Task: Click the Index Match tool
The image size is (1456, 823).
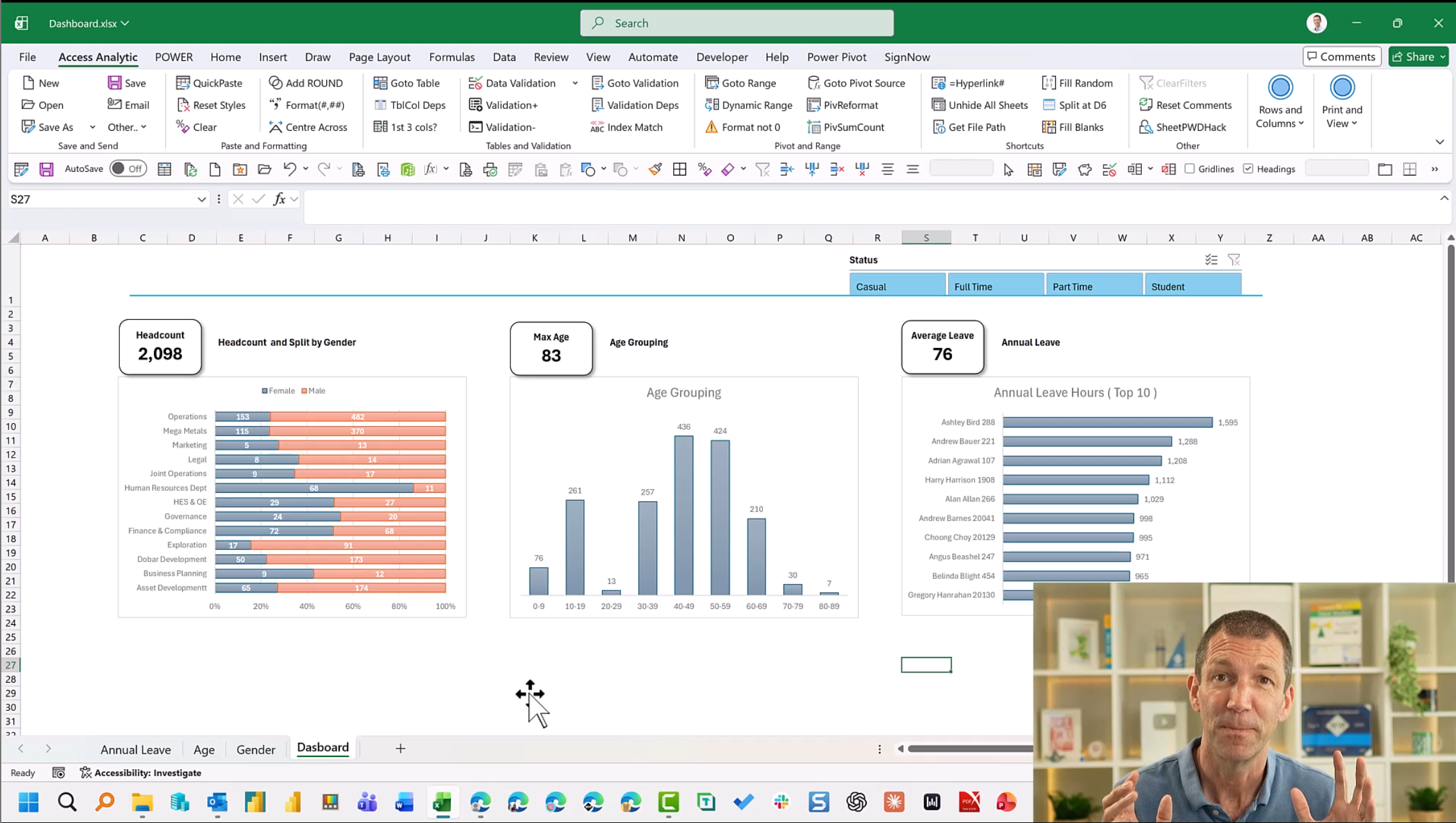Action: 626,127
